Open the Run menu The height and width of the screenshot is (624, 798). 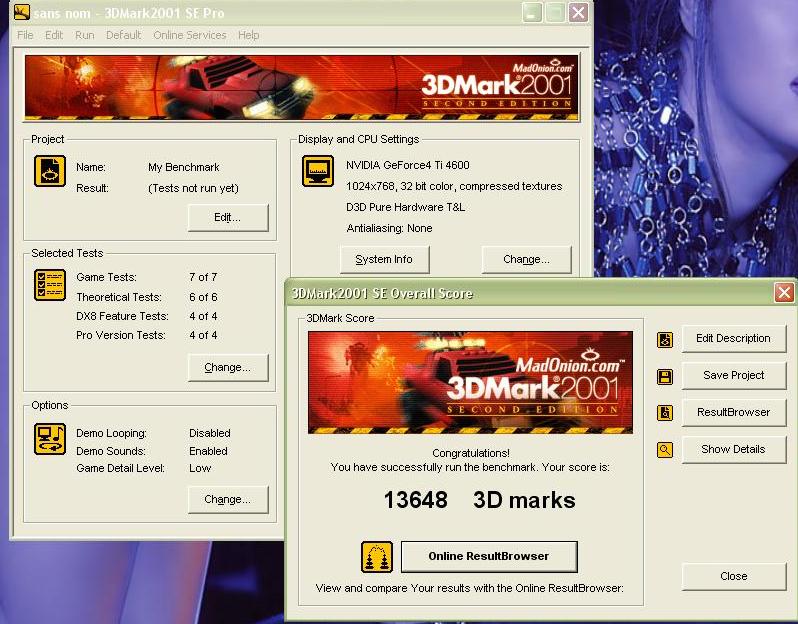[x=84, y=35]
